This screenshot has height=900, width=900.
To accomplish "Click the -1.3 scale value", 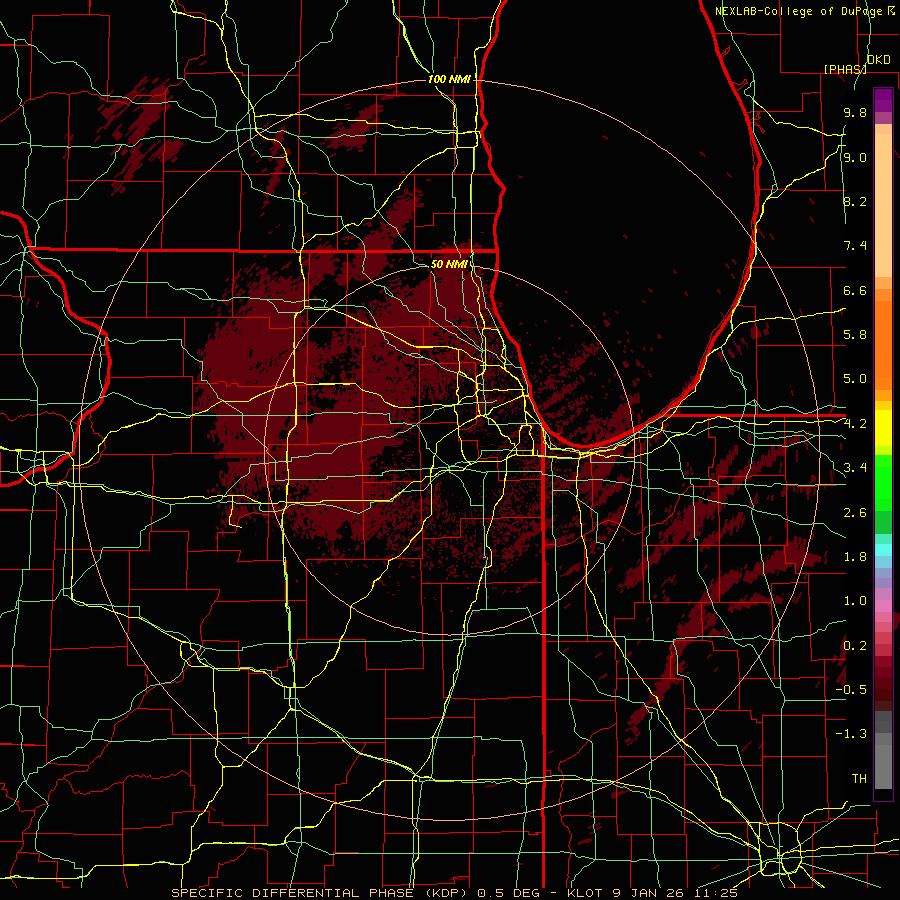I will pos(851,734).
